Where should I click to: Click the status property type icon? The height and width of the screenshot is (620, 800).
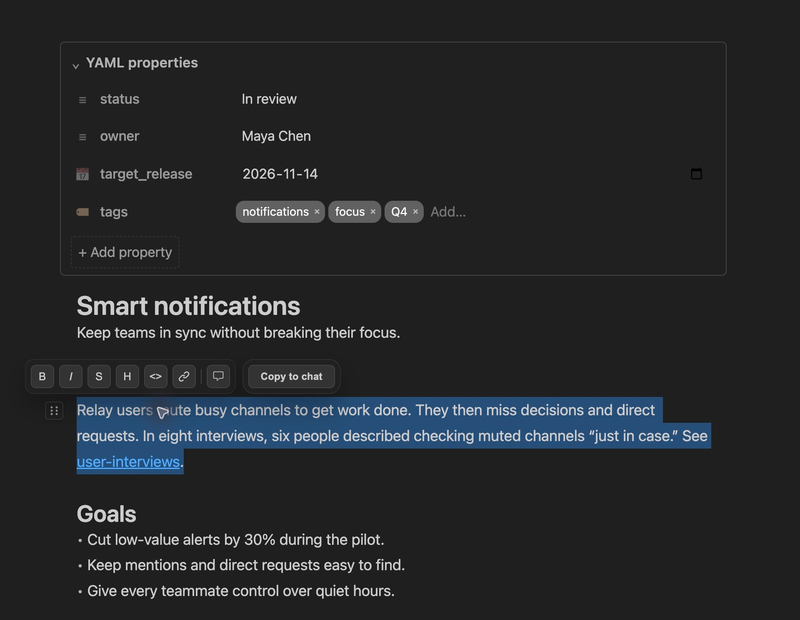[x=83, y=100]
